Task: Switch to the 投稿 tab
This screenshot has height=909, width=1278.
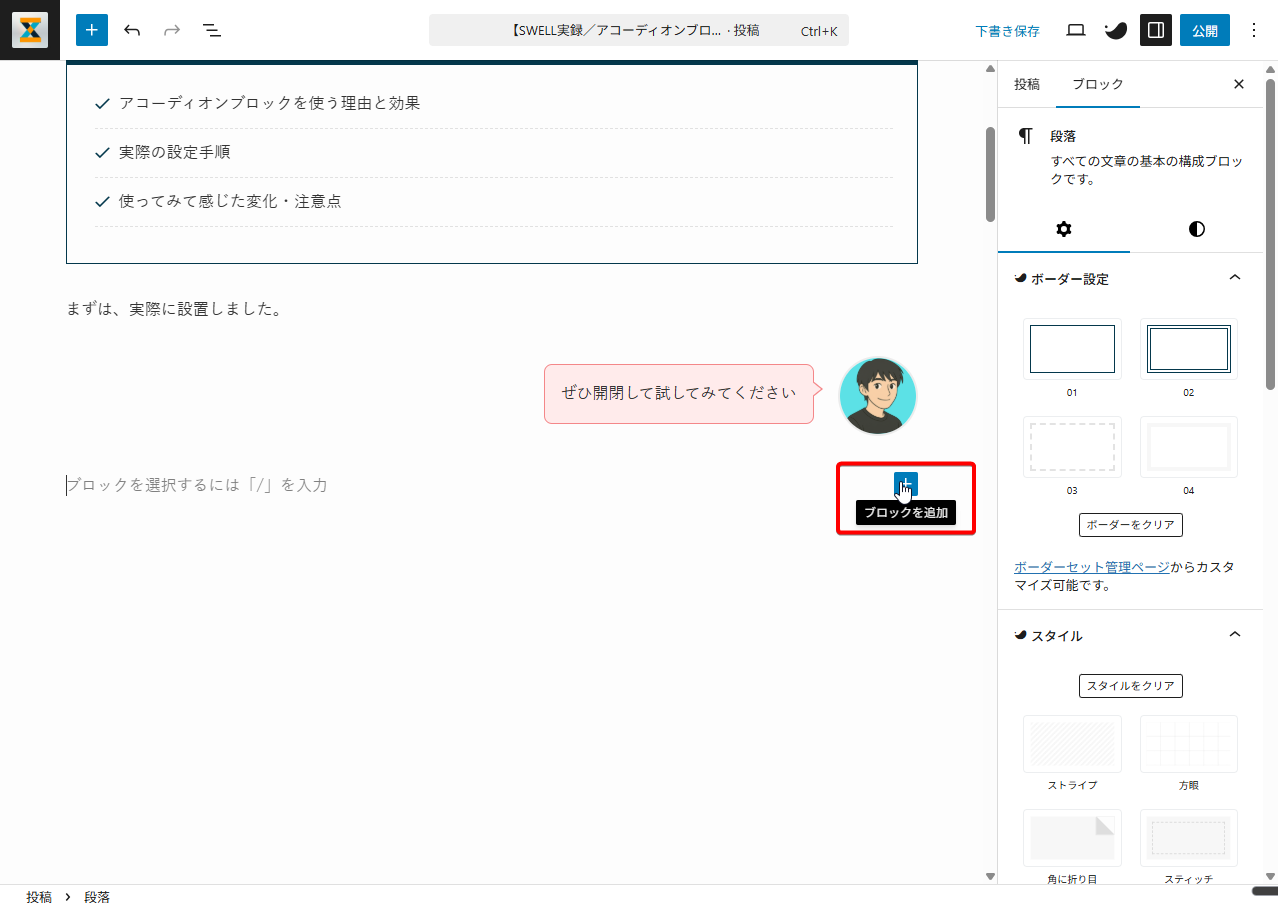Action: [1027, 84]
